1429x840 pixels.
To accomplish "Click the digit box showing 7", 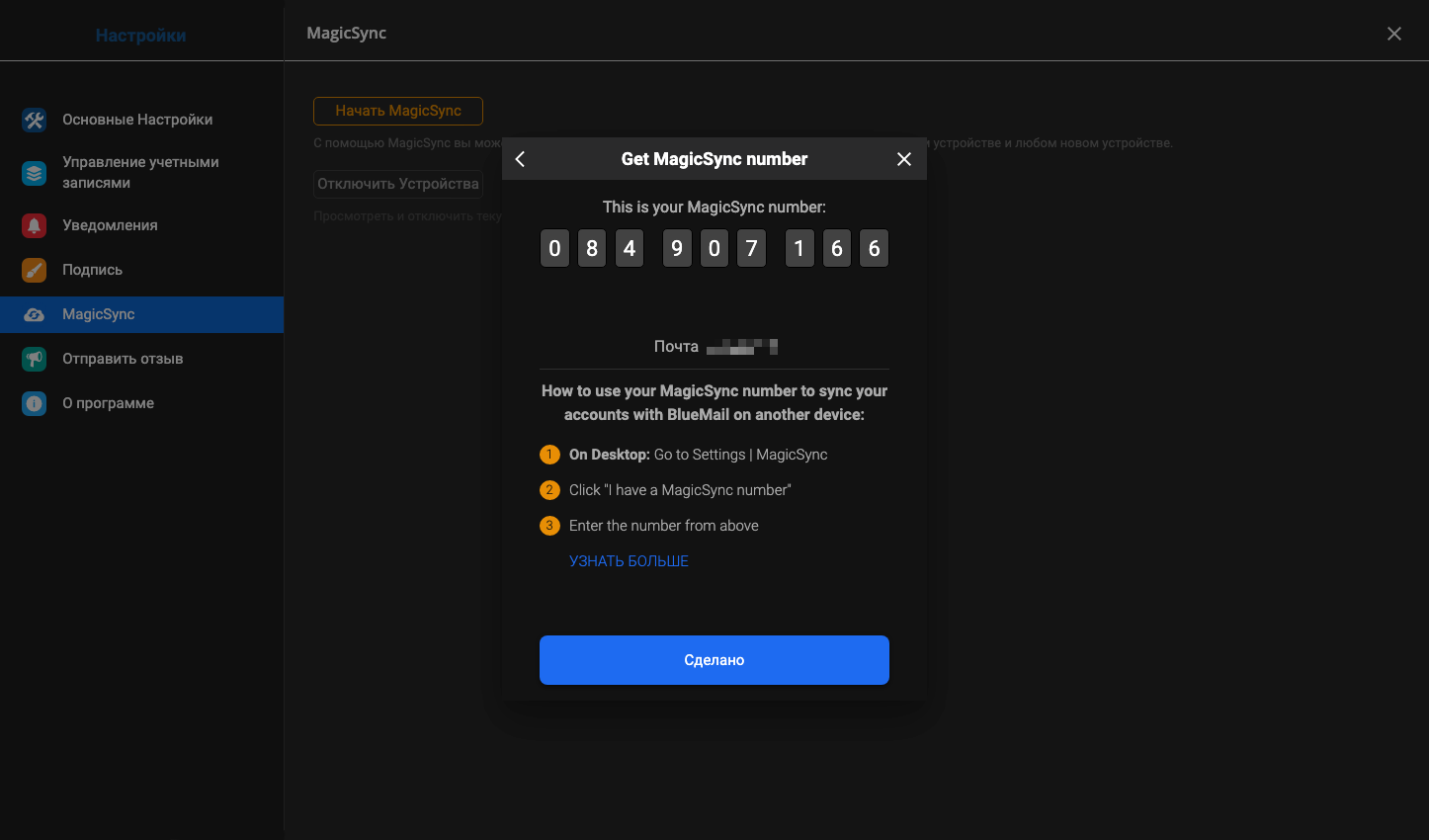I will [x=752, y=248].
